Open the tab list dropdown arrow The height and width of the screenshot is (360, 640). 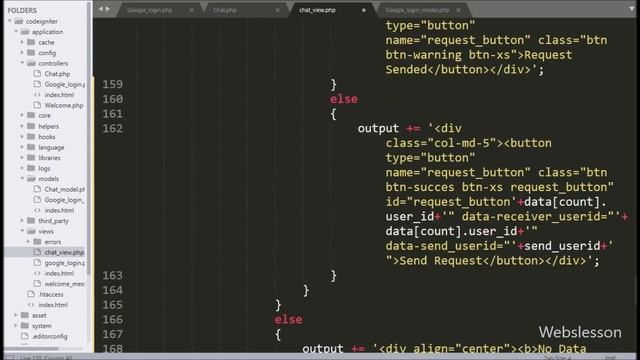point(631,9)
